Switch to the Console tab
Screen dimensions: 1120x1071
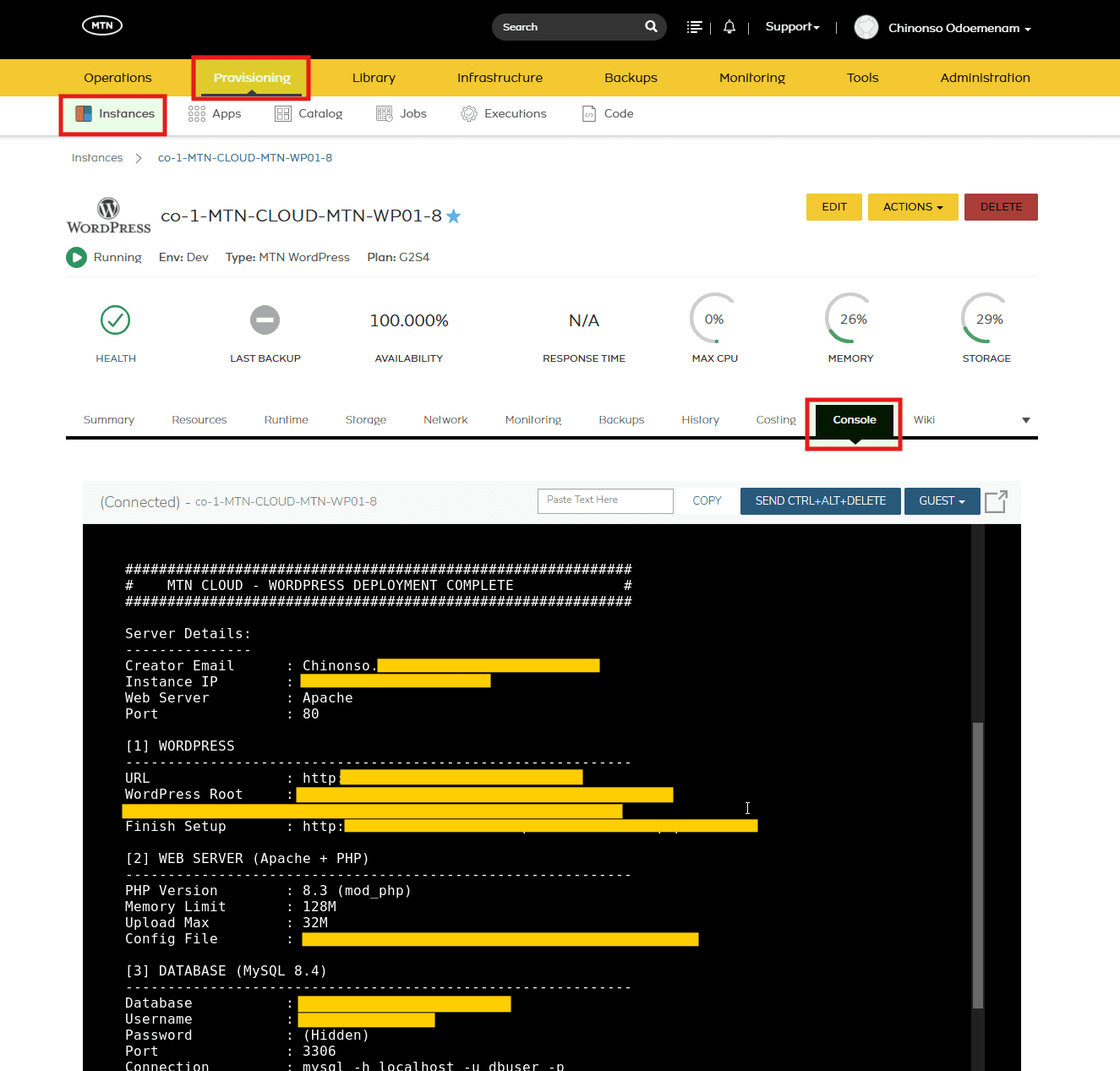tap(855, 420)
